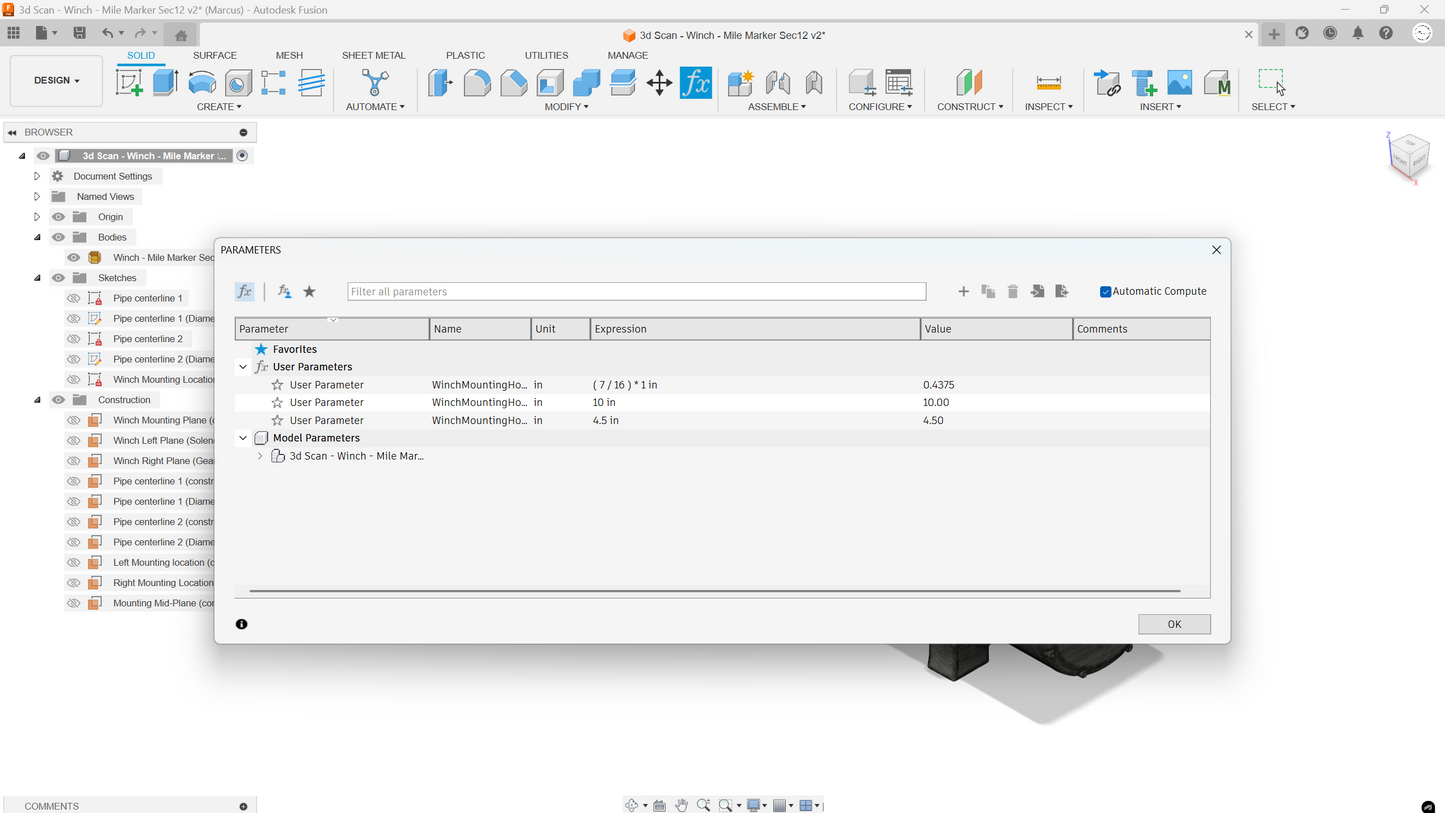
Task: Click the Insert Canvas image icon
Action: pyautogui.click(x=1179, y=83)
